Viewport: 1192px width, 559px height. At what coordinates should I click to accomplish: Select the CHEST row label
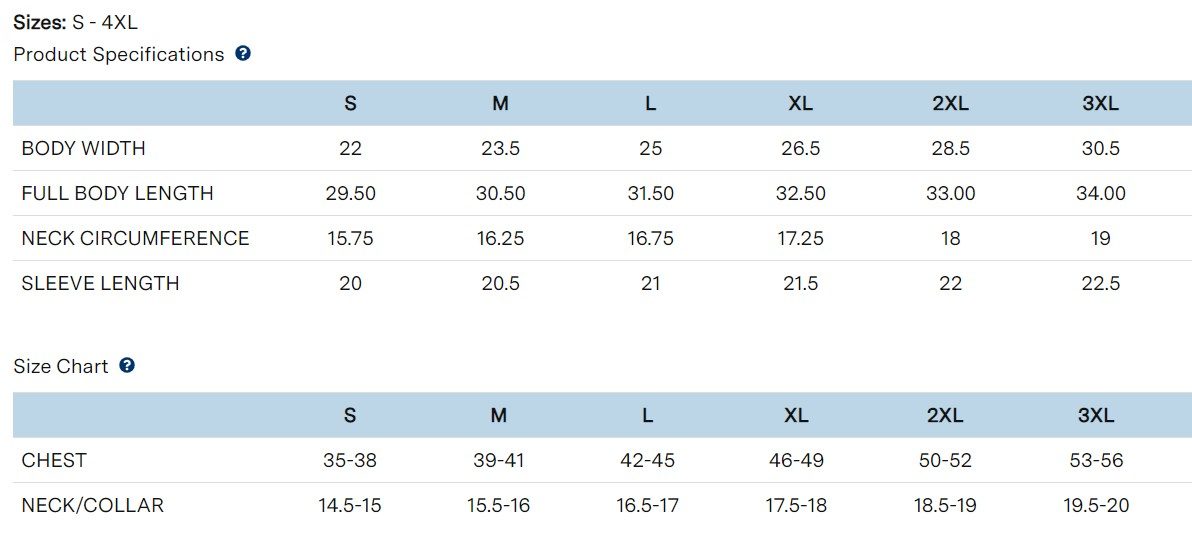pyautogui.click(x=54, y=460)
